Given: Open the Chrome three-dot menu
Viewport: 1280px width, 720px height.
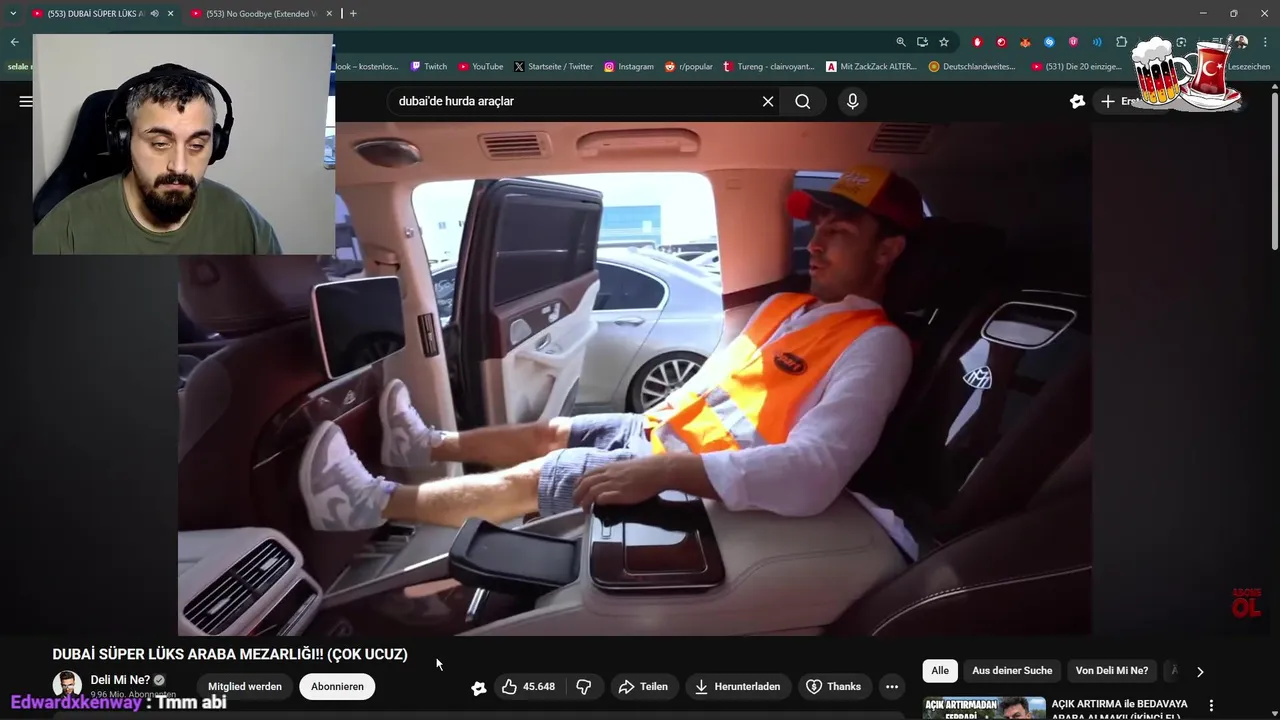Looking at the screenshot, I should (x=1264, y=42).
